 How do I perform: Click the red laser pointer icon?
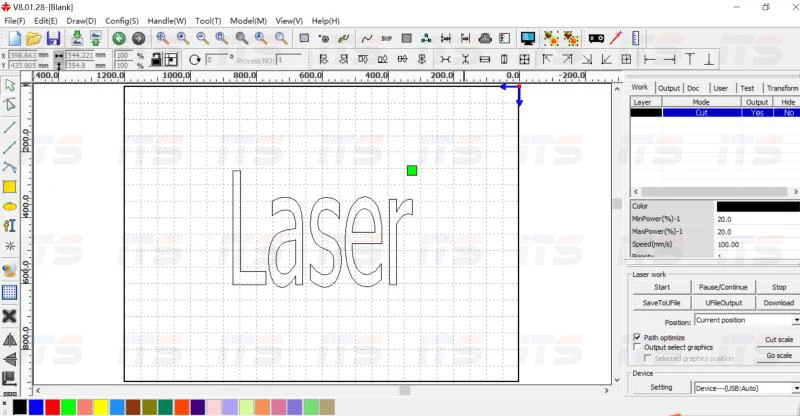[616, 38]
